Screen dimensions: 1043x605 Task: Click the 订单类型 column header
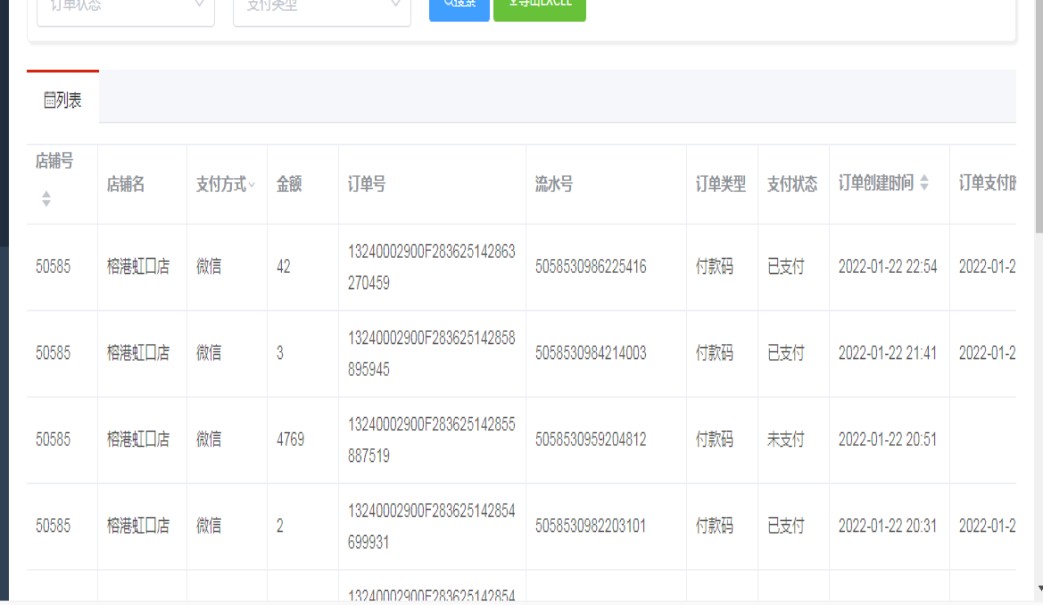[x=720, y=185]
